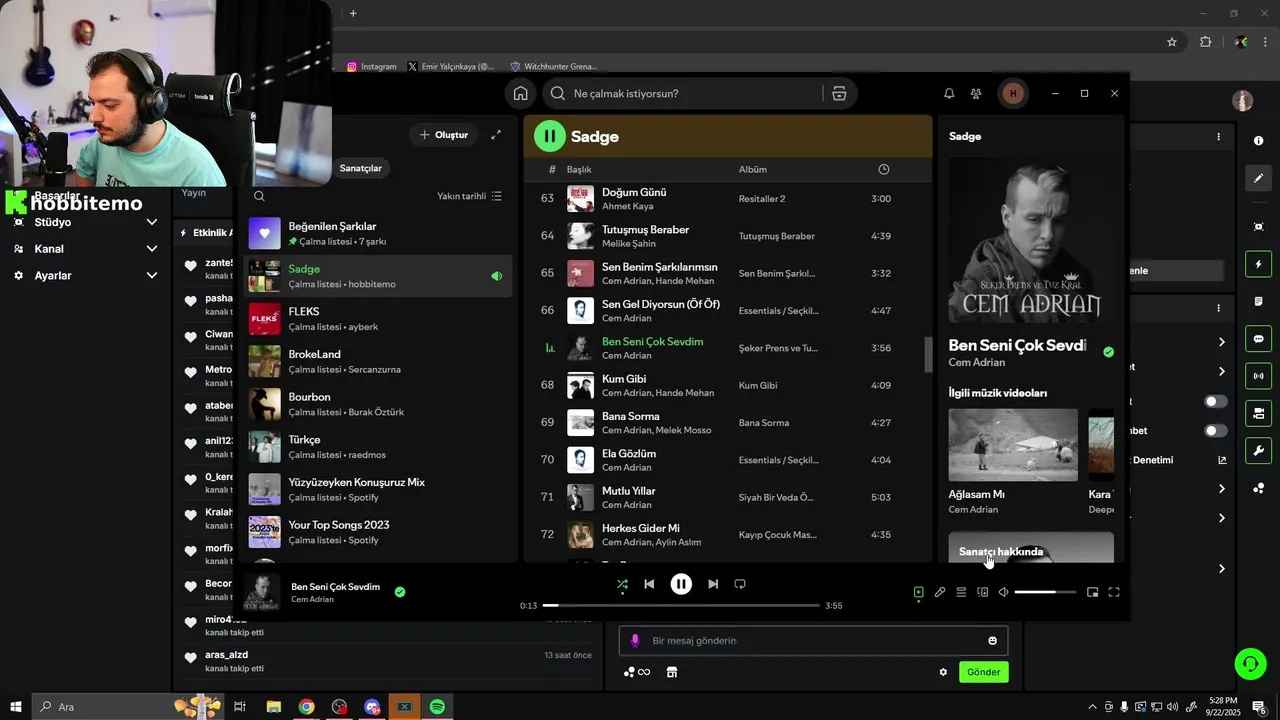Open Spotify from the Windows taskbar
1280x720 pixels.
point(437,707)
